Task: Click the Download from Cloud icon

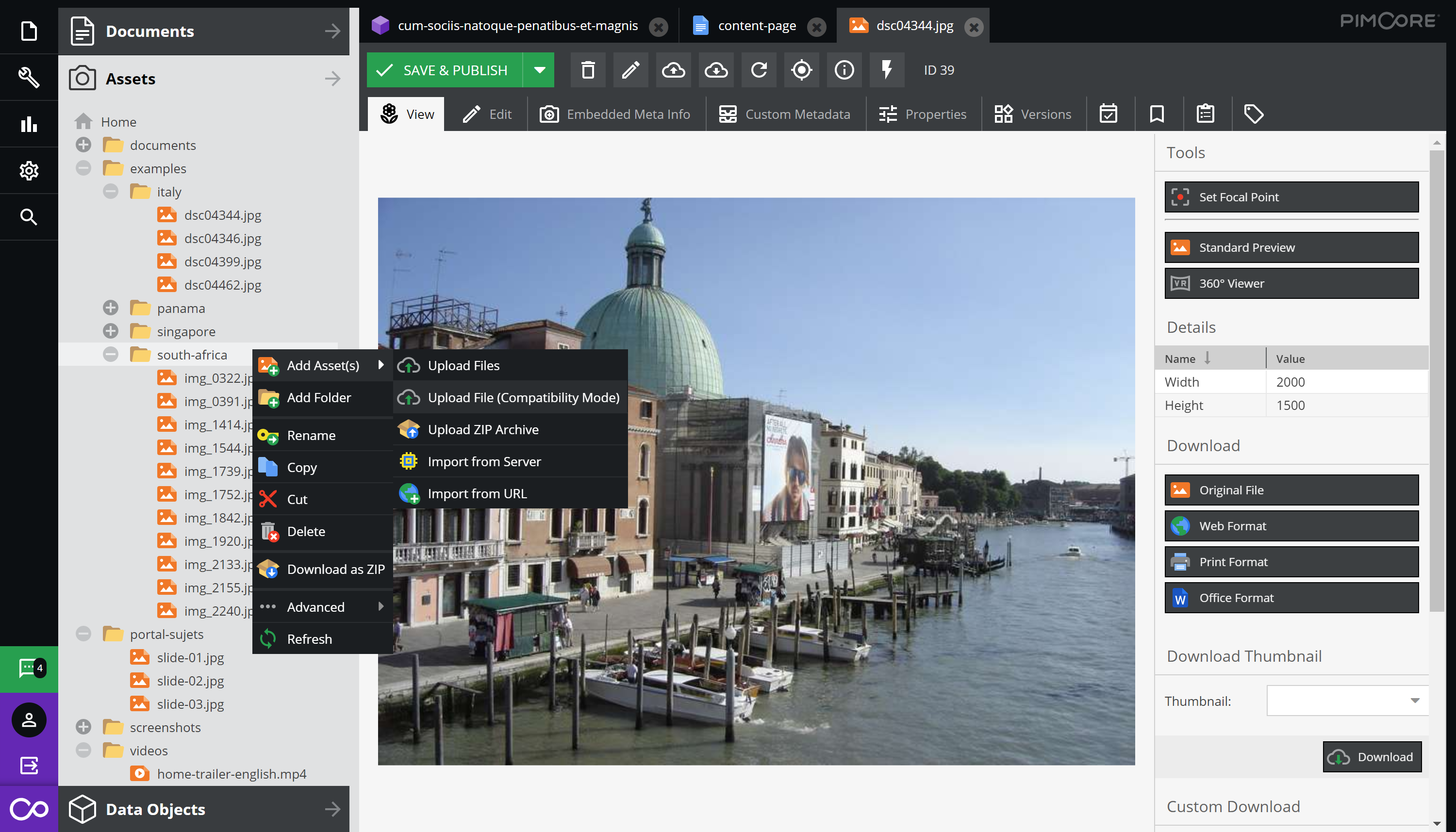Action: pos(717,70)
